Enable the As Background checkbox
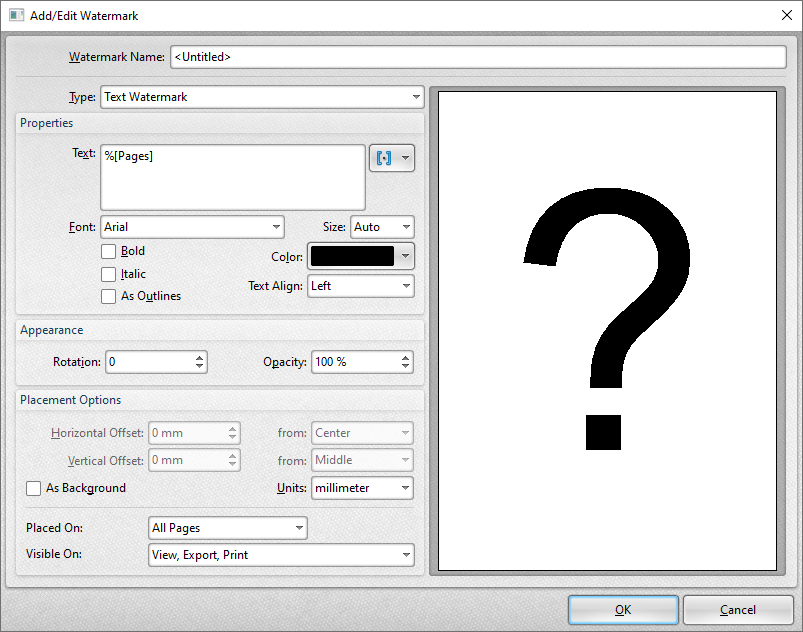This screenshot has width=803, height=632. 34,489
